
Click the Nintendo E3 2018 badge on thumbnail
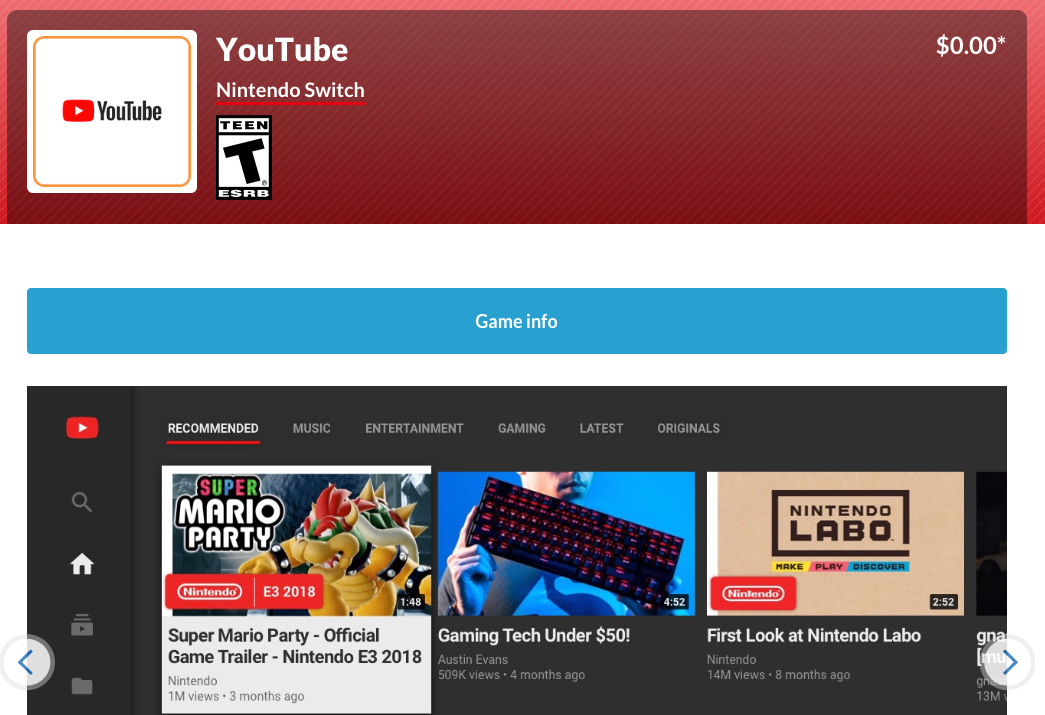click(x=244, y=592)
